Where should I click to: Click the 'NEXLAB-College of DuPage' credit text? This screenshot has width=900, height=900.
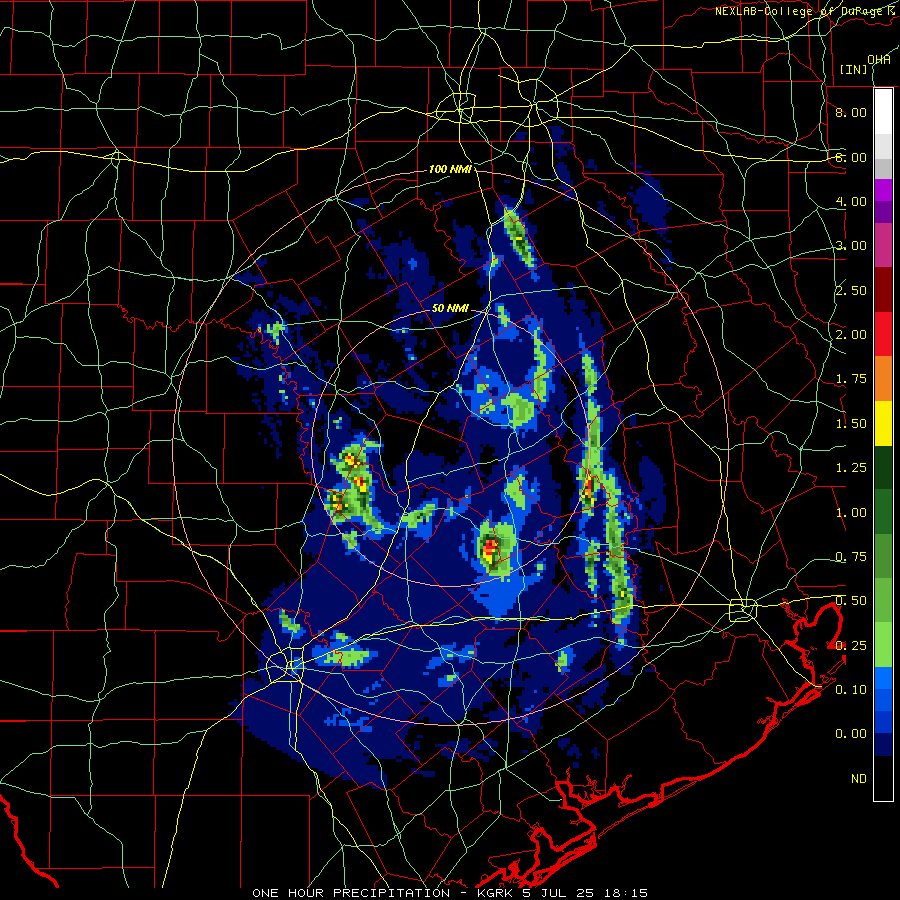click(x=798, y=11)
